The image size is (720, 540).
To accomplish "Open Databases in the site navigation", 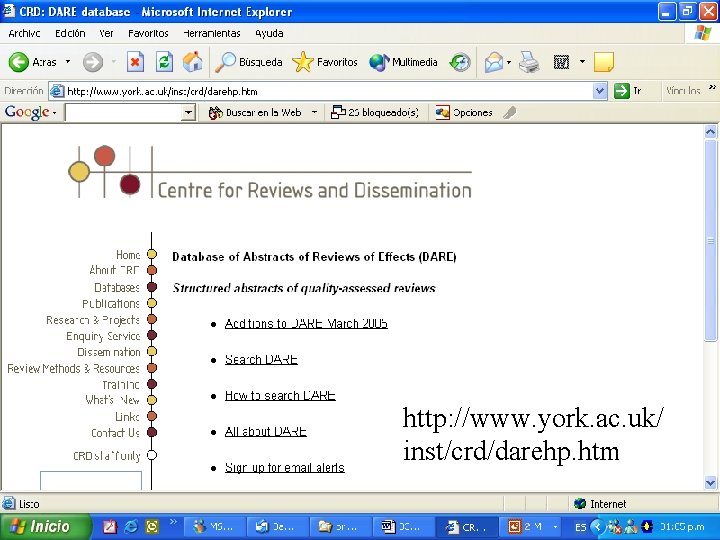I will [117, 287].
